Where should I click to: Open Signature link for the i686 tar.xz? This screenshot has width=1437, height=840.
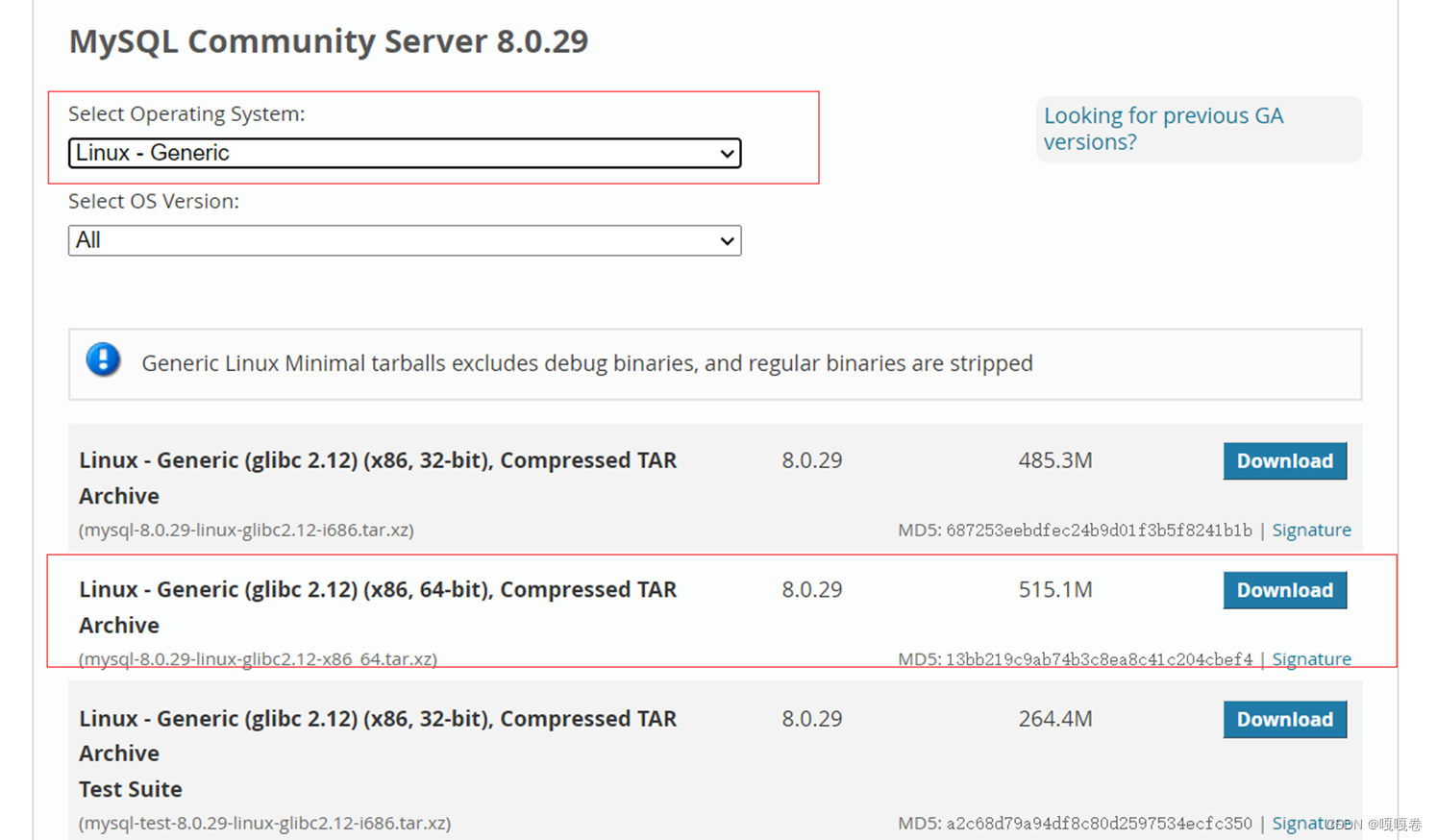(1311, 530)
